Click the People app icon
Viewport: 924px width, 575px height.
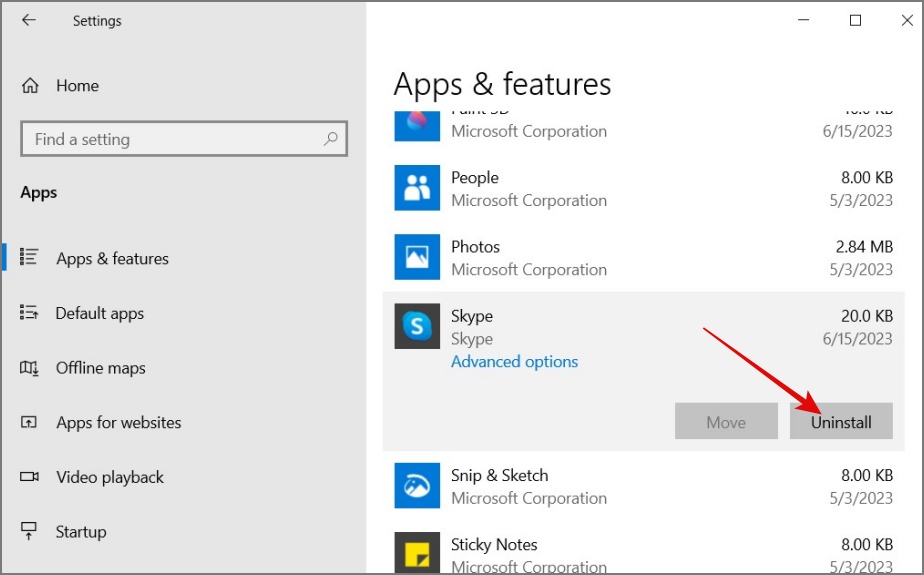point(417,188)
